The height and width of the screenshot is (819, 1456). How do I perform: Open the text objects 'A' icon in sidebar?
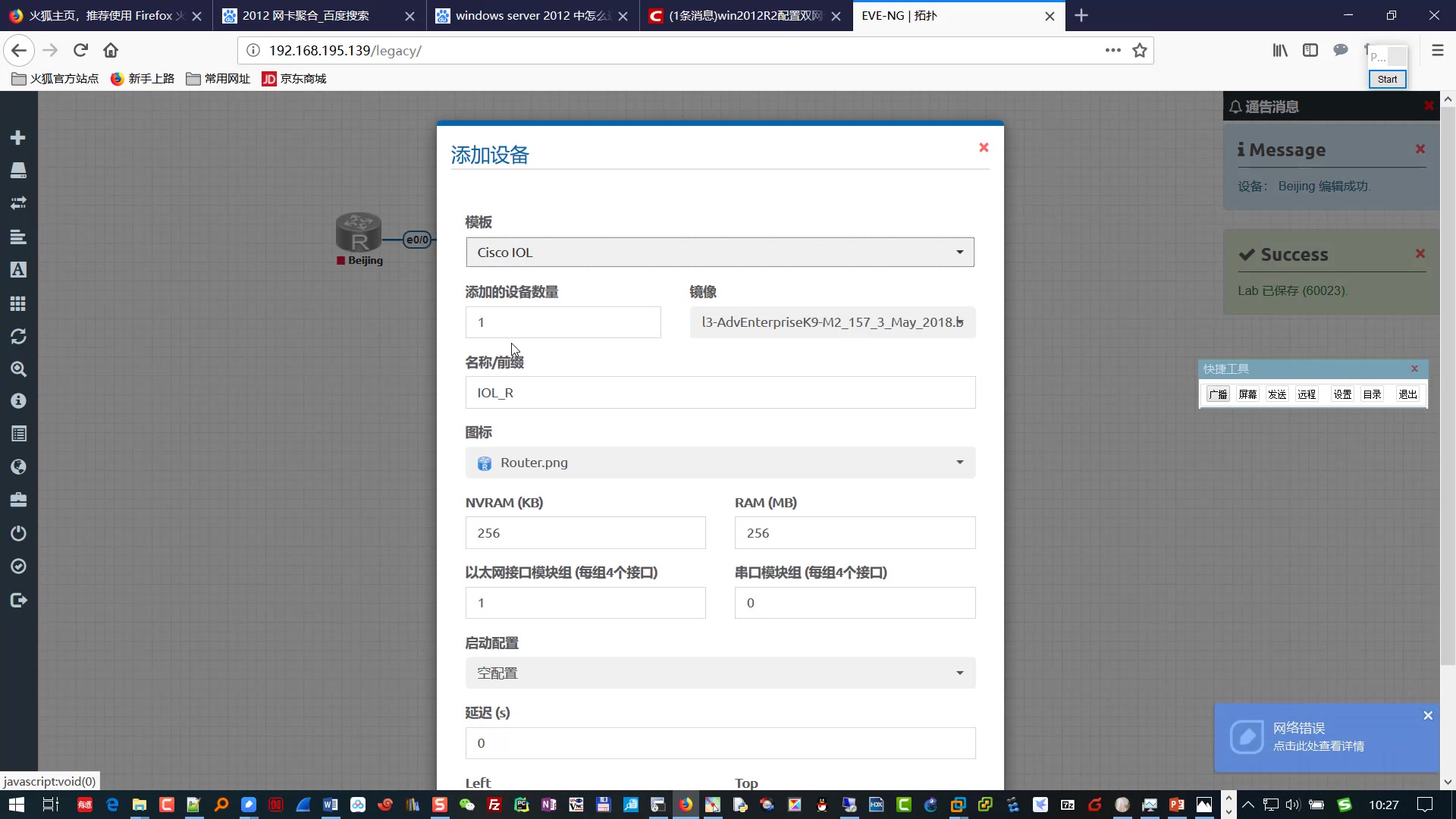[x=18, y=270]
